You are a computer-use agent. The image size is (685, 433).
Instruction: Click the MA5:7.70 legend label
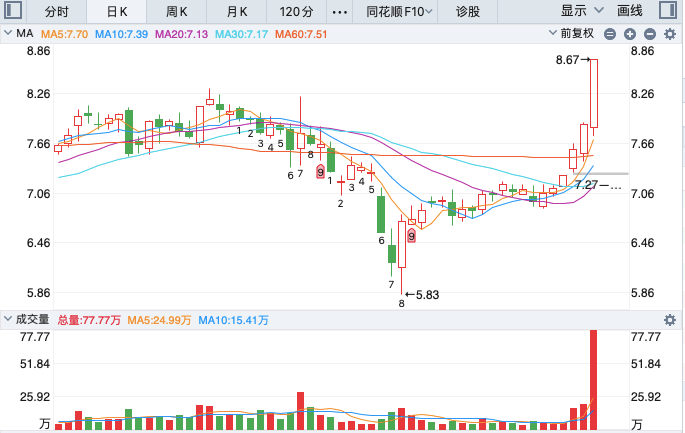64,34
